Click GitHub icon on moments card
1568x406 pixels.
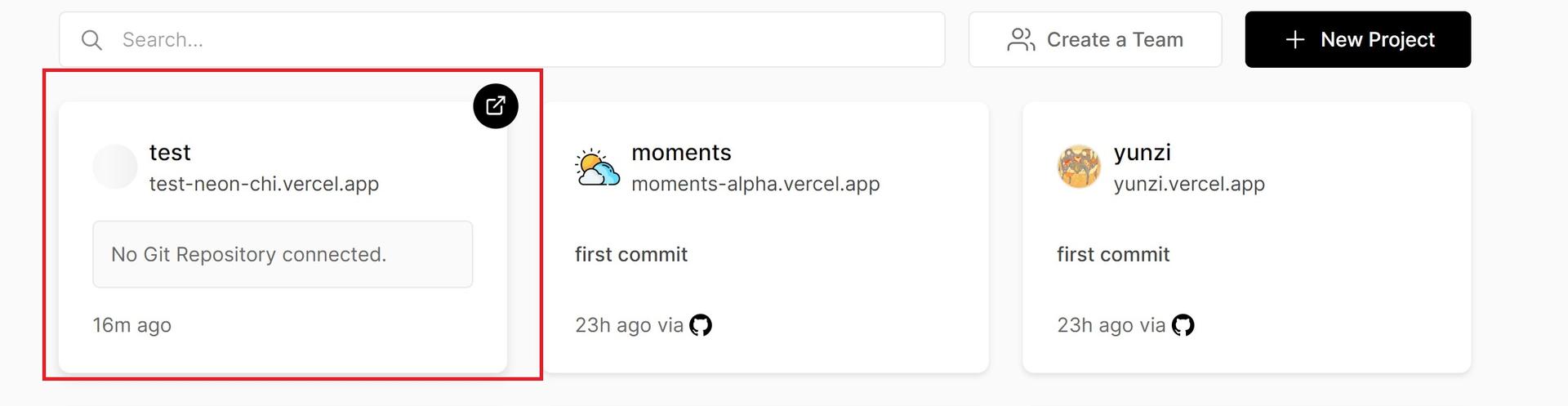pos(701,325)
